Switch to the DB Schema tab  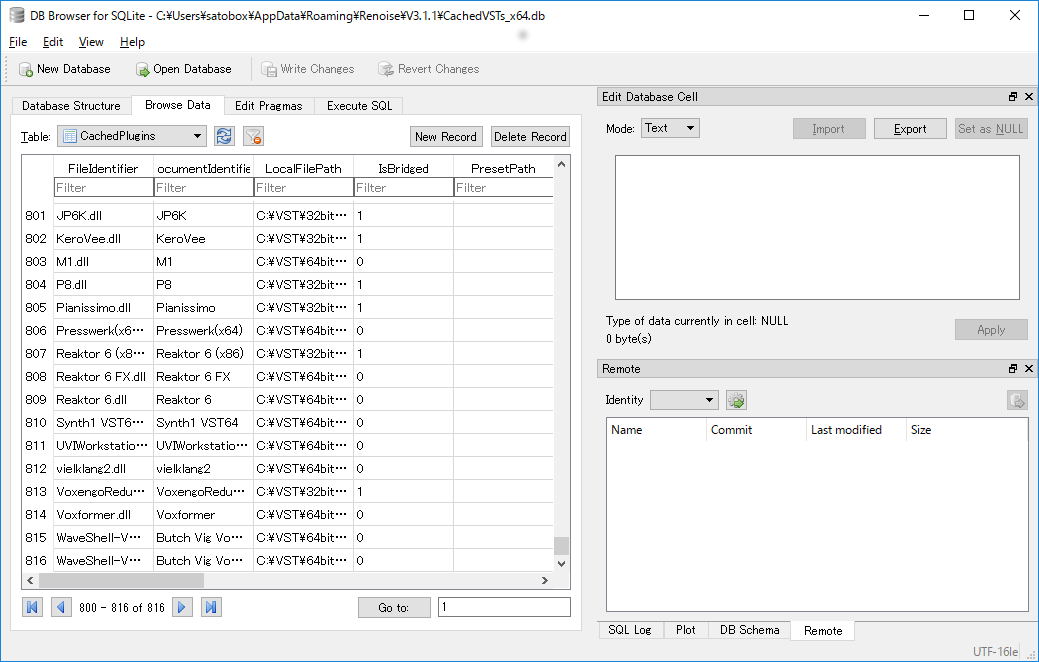click(749, 630)
